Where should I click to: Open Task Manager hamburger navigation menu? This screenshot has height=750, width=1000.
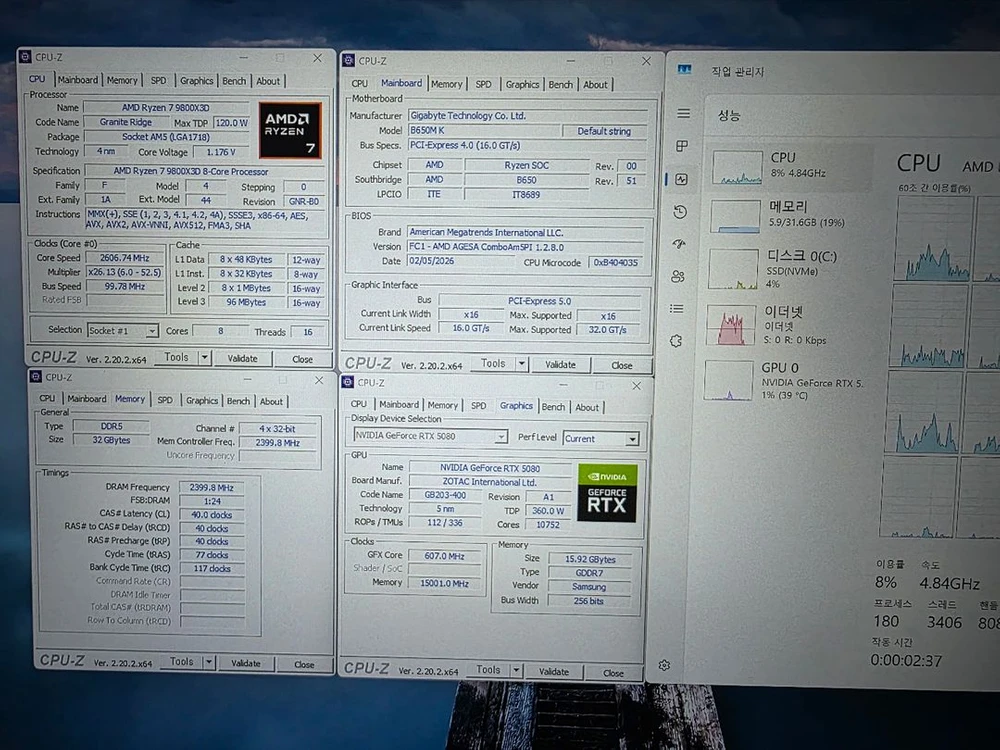coord(684,114)
